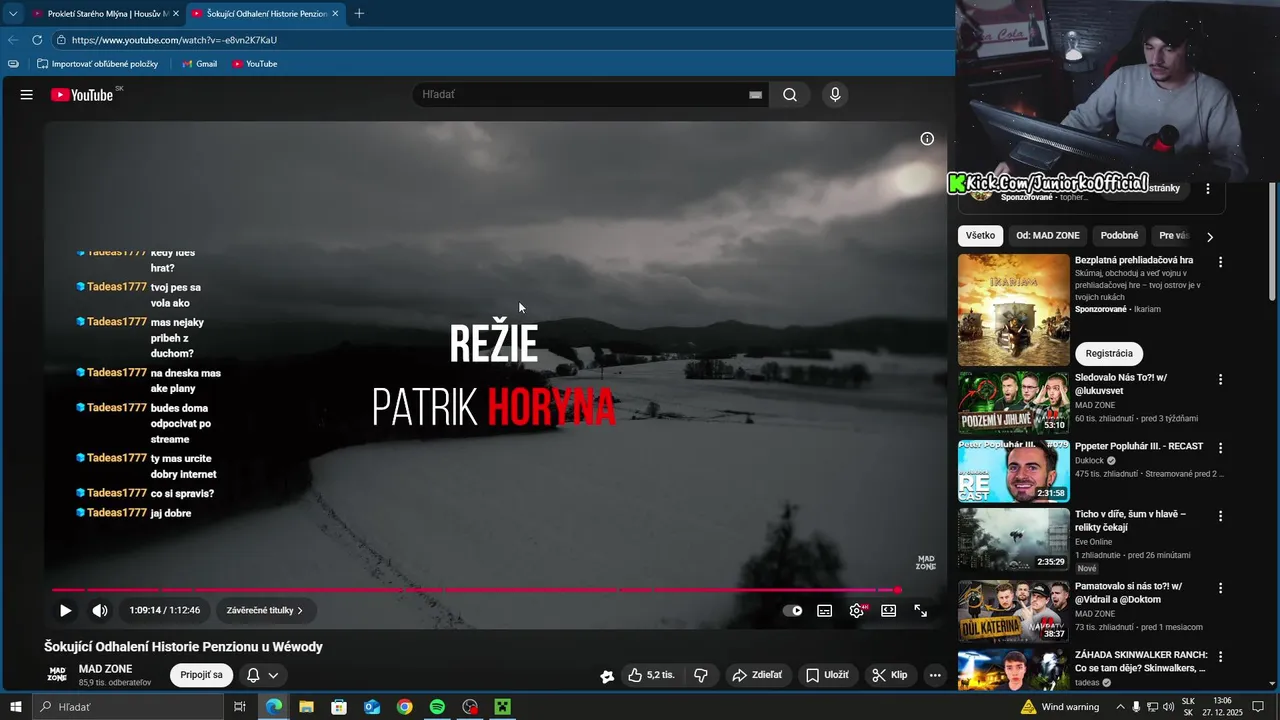
Task: Open Outlook from taskbar
Action: tap(372, 707)
